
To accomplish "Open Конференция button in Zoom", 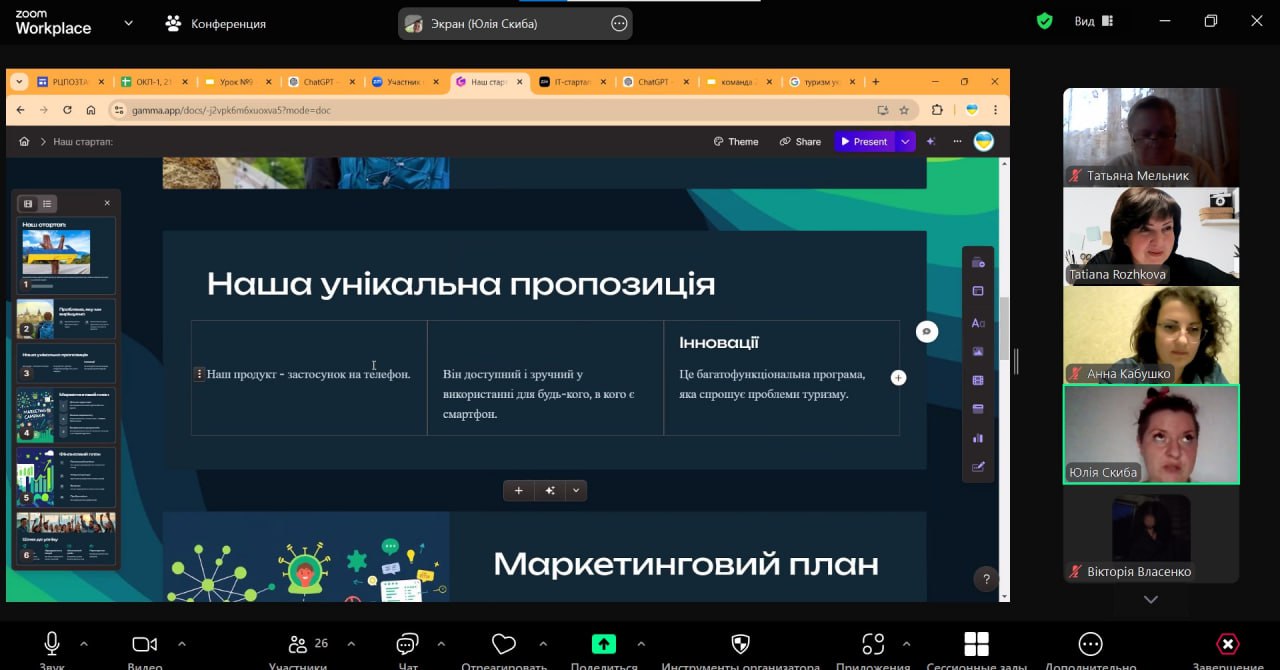I will pos(216,23).
